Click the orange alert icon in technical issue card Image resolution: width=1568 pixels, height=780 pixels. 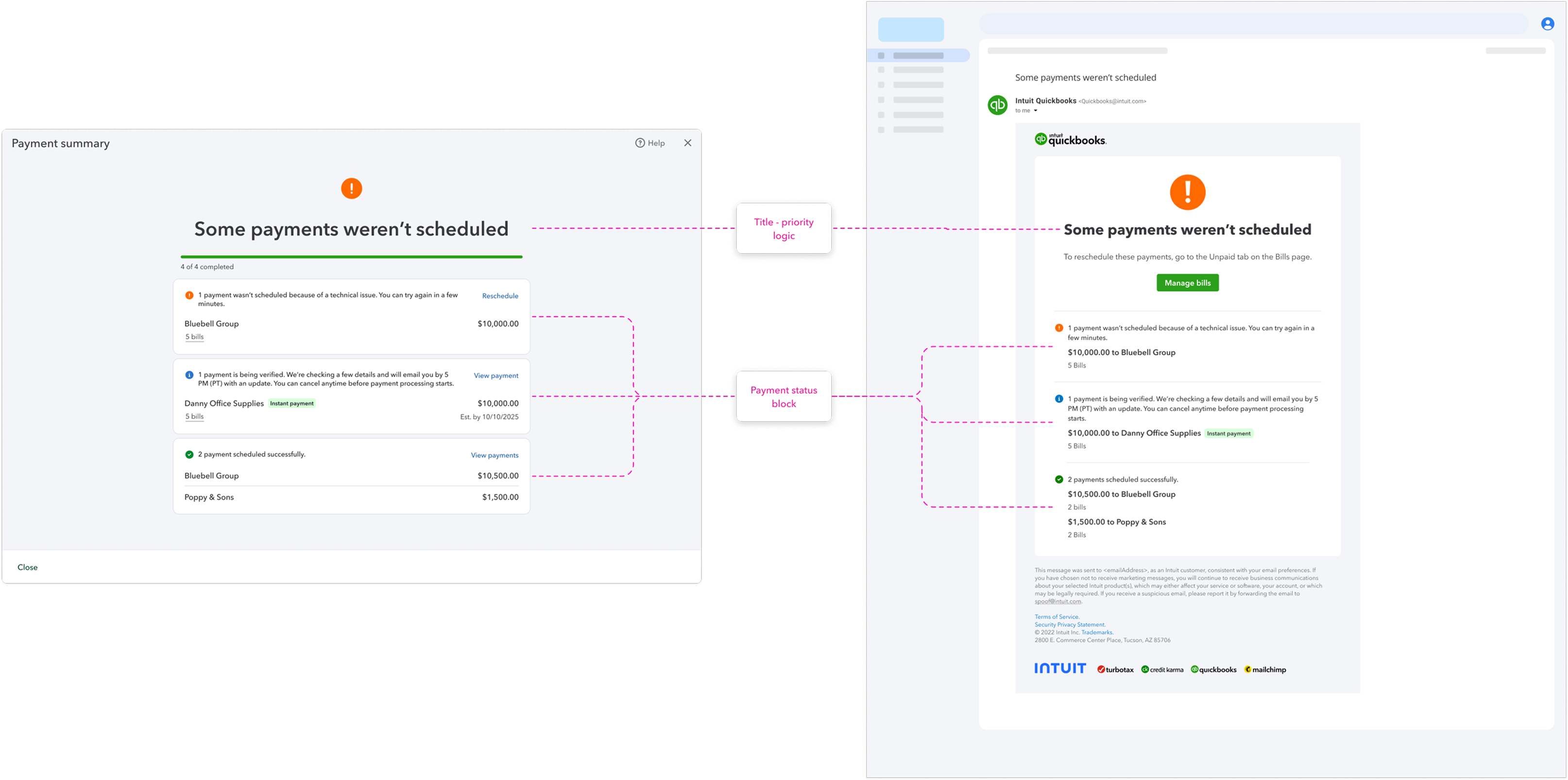click(189, 295)
